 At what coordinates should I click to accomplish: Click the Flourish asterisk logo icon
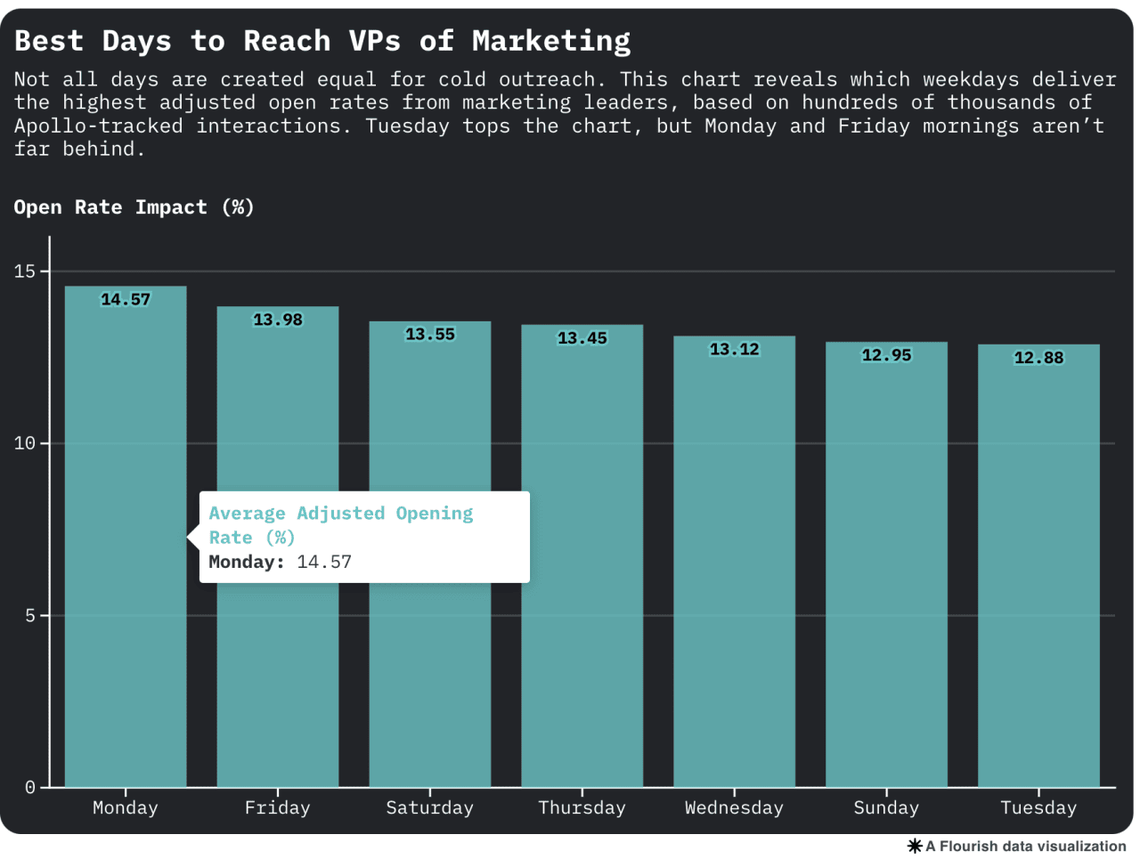point(914,846)
